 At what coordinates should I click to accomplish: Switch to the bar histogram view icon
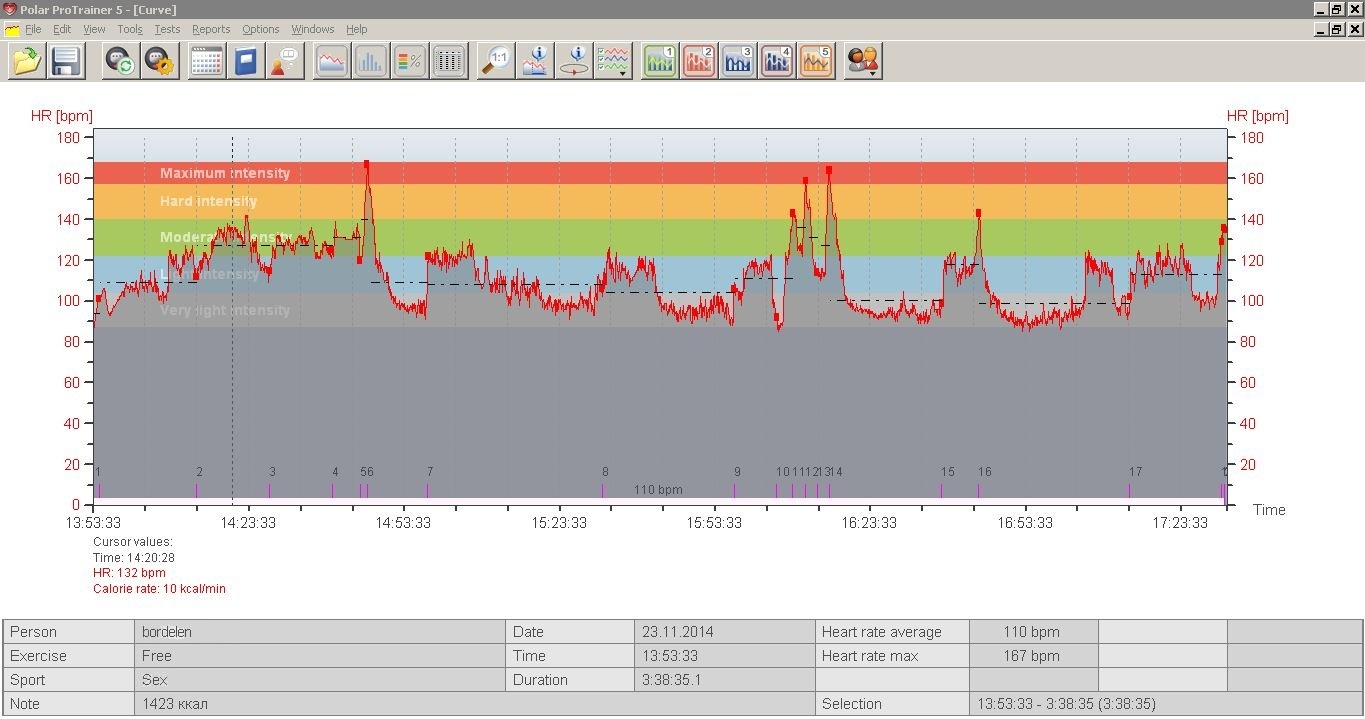[x=370, y=62]
